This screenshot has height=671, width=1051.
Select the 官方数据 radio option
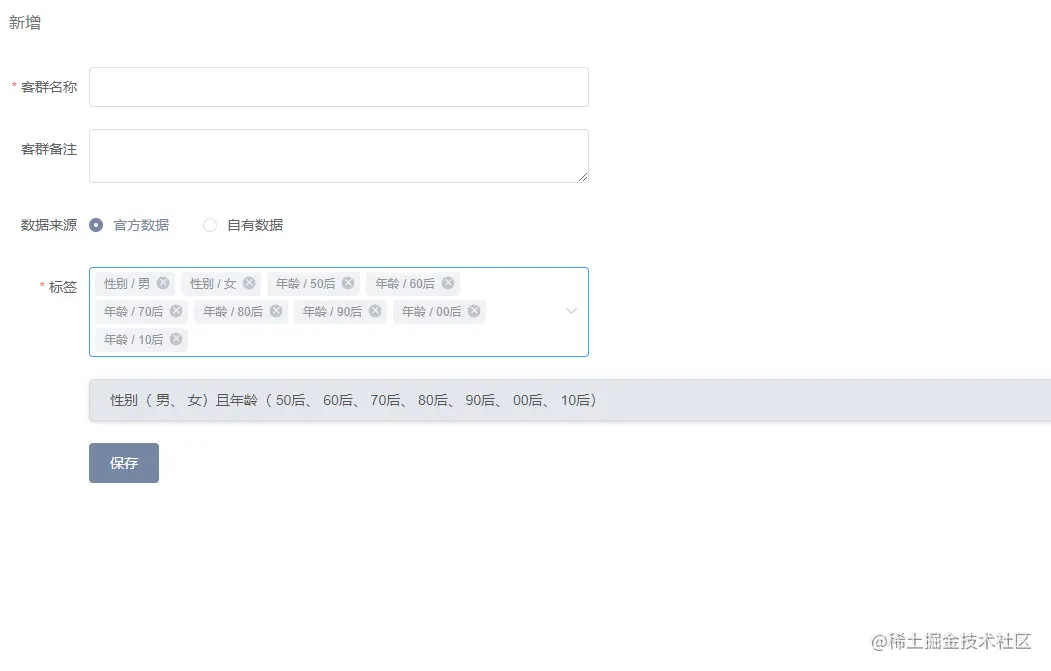96,225
